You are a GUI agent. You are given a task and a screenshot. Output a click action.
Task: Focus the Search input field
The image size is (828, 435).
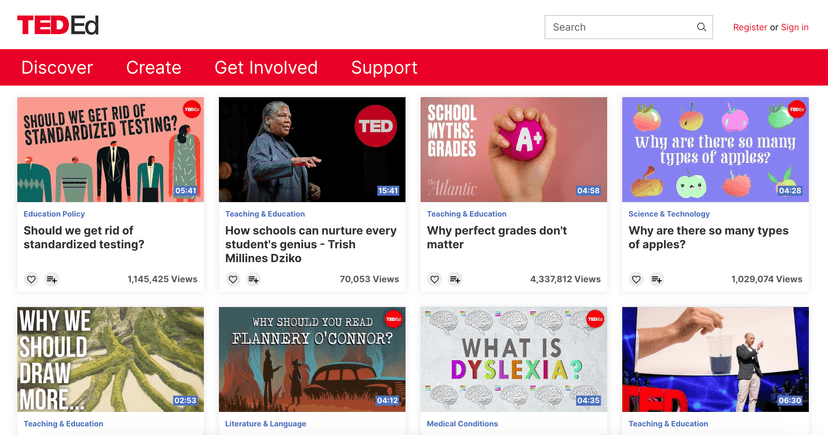pyautogui.click(x=620, y=27)
